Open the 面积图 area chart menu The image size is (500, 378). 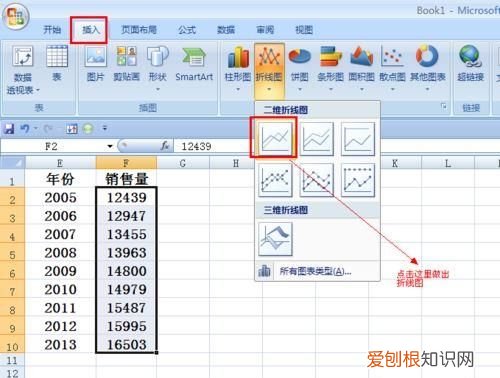coord(362,68)
